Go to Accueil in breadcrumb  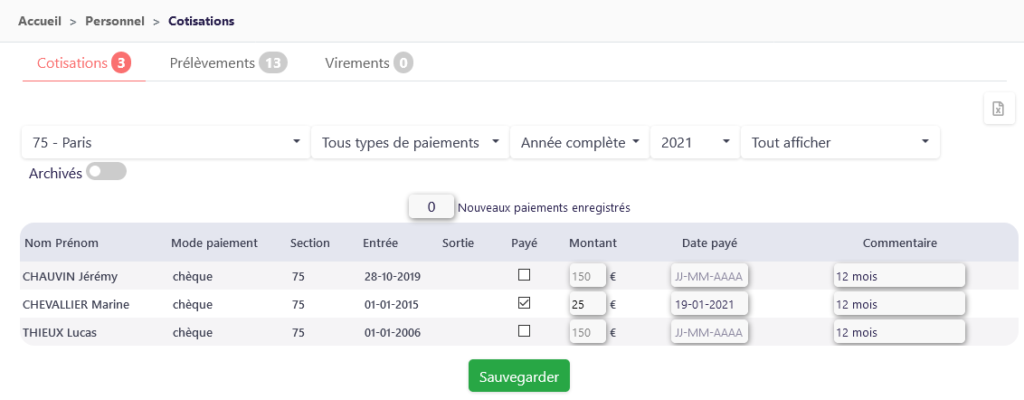click(x=40, y=21)
